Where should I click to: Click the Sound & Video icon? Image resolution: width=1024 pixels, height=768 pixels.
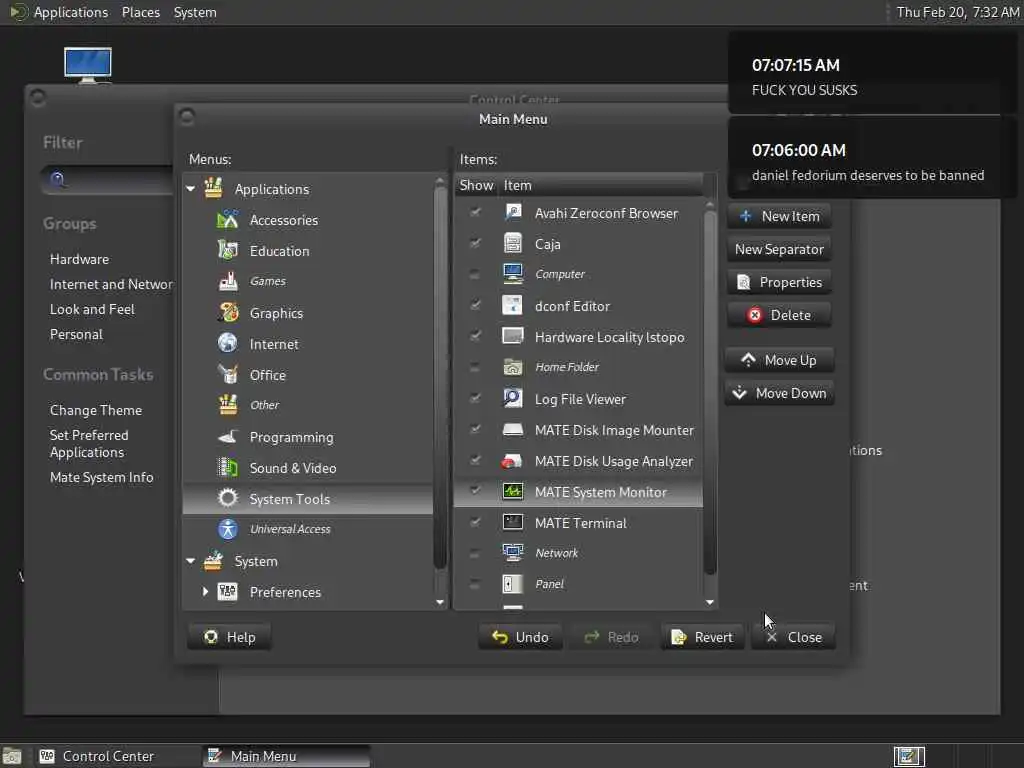pyautogui.click(x=227, y=468)
